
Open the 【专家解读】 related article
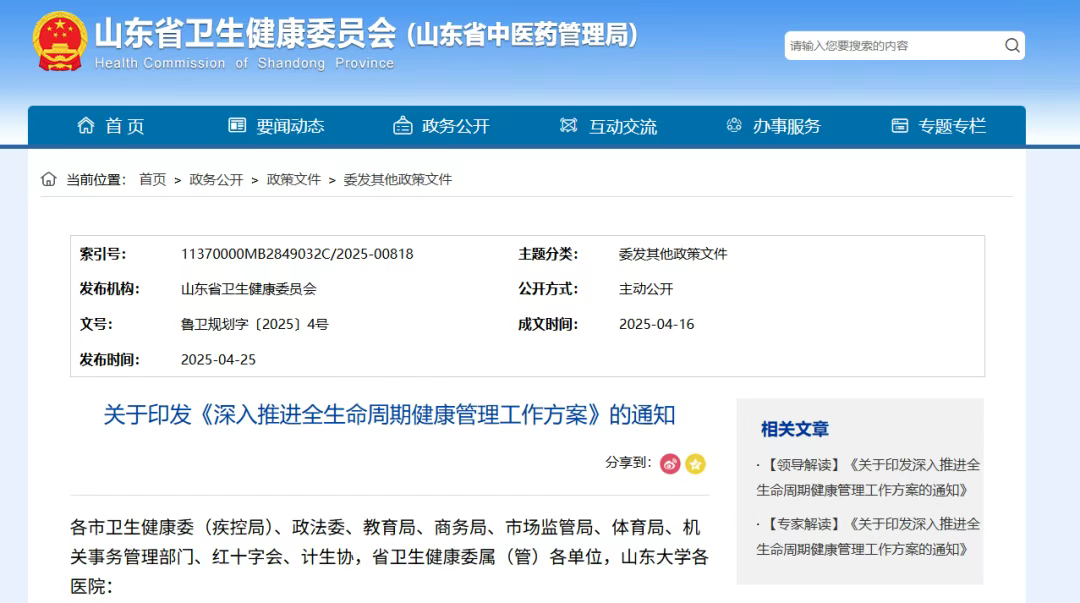point(868,536)
